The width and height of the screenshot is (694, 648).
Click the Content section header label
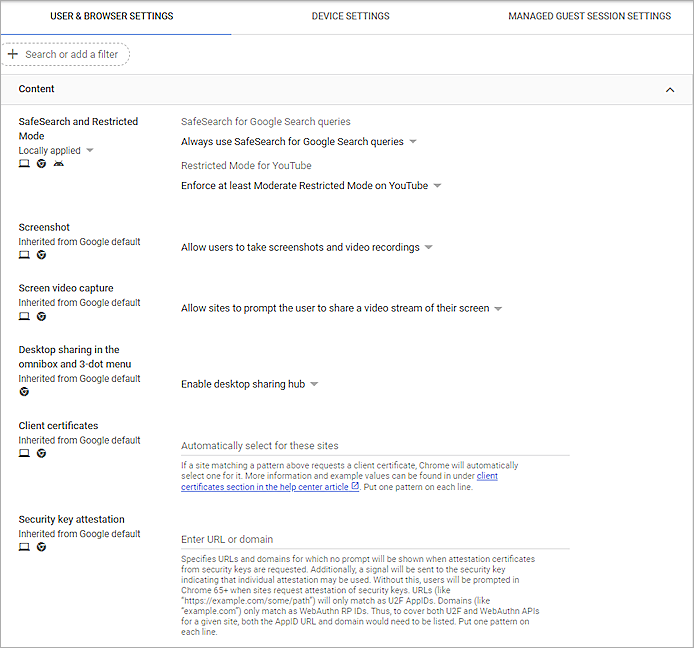pos(36,89)
